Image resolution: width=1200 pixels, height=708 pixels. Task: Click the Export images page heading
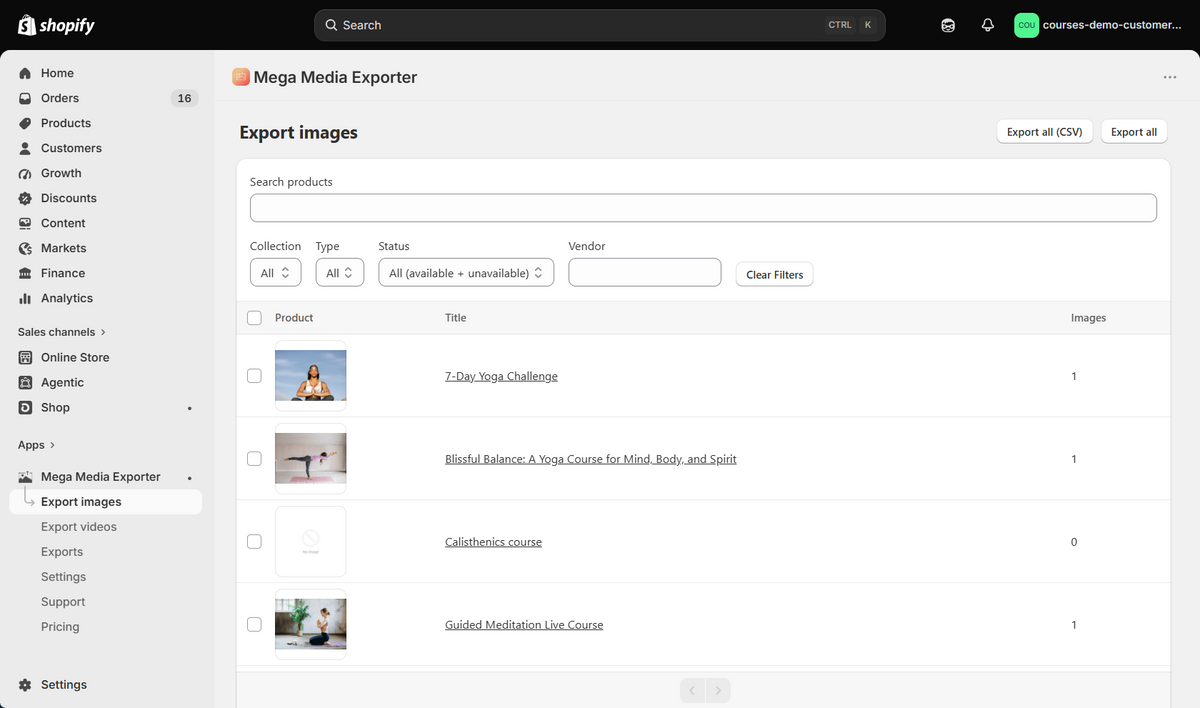click(299, 133)
